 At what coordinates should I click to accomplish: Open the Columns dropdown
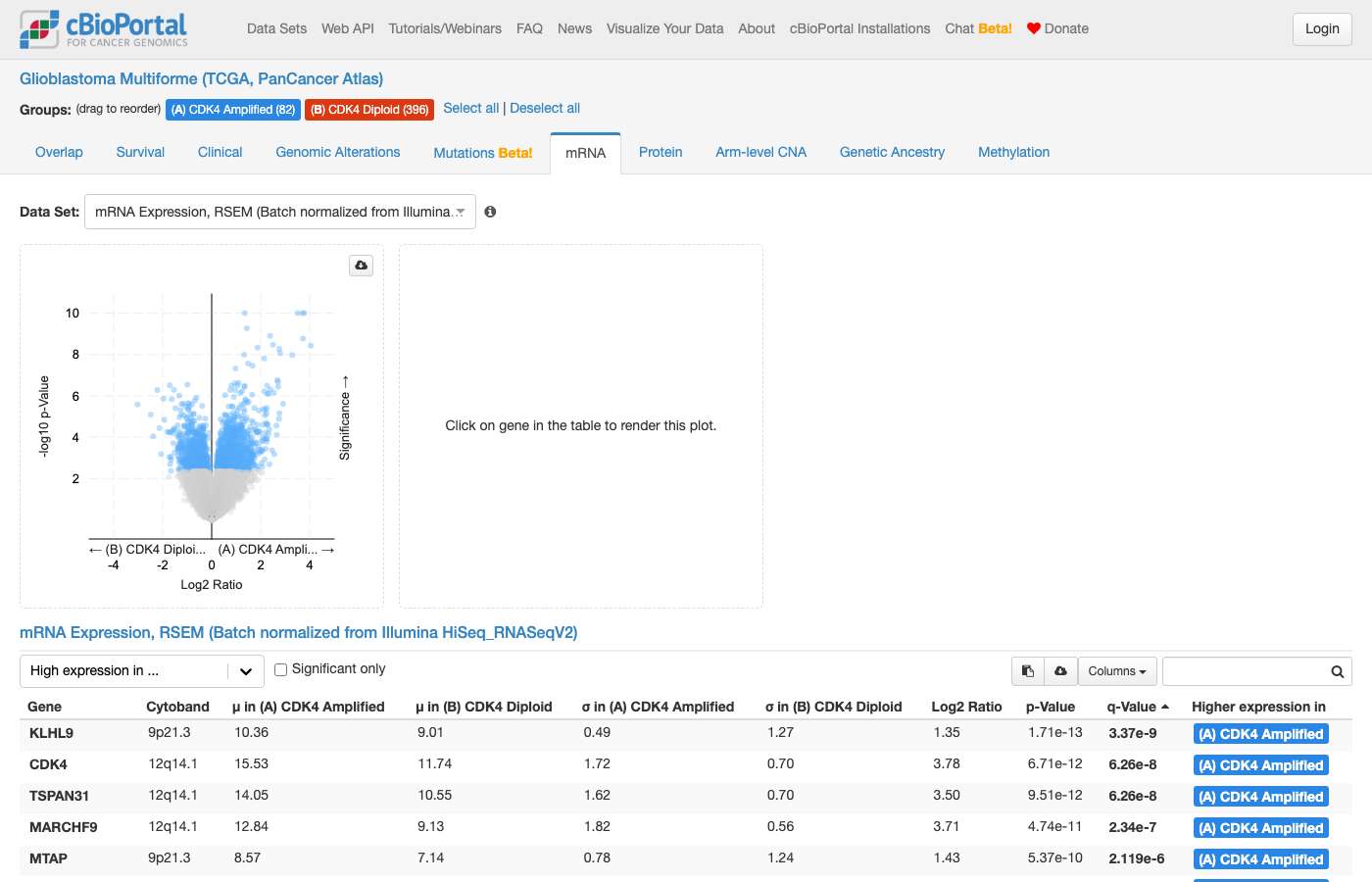1117,671
